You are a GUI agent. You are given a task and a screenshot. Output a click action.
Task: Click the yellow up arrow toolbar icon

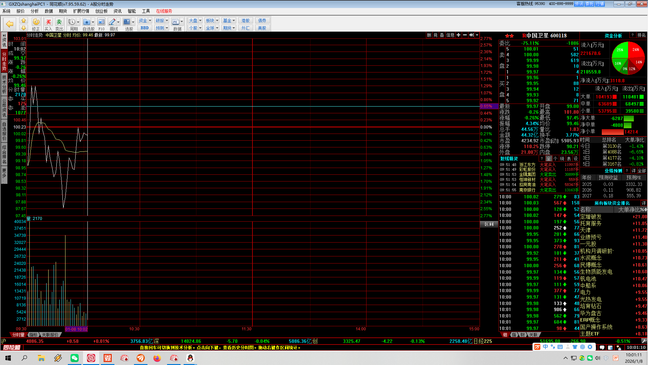[x=24, y=21]
